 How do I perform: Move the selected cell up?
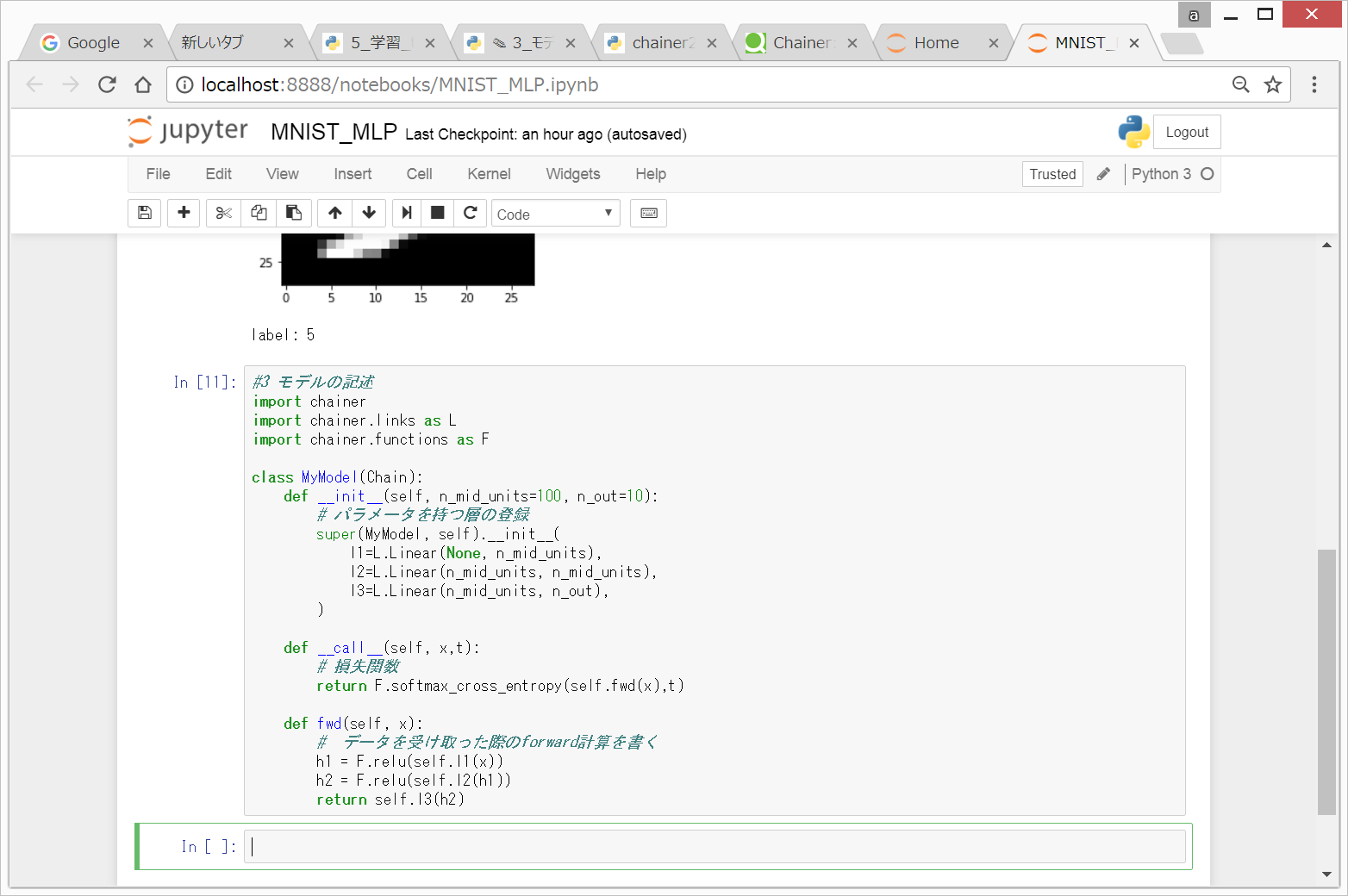point(335,213)
